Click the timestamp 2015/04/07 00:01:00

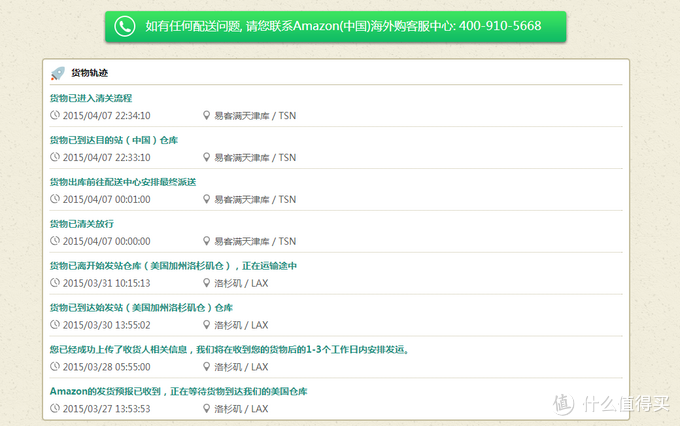(107, 200)
